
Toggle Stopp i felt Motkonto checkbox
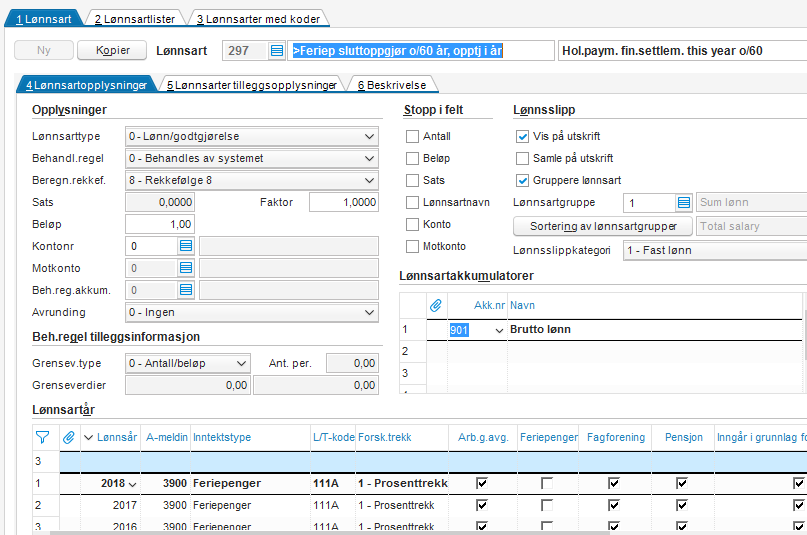[412, 247]
